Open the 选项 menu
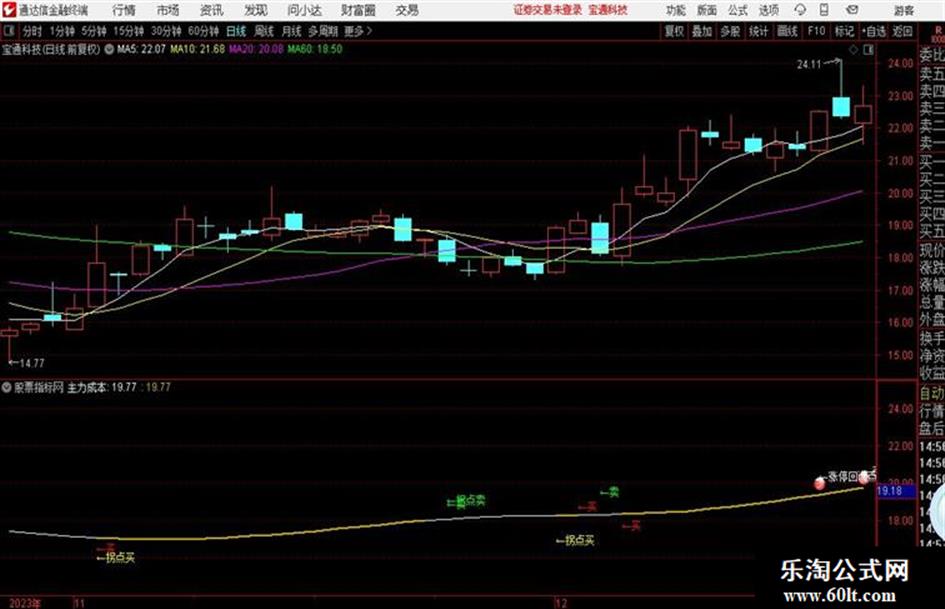 (769, 10)
